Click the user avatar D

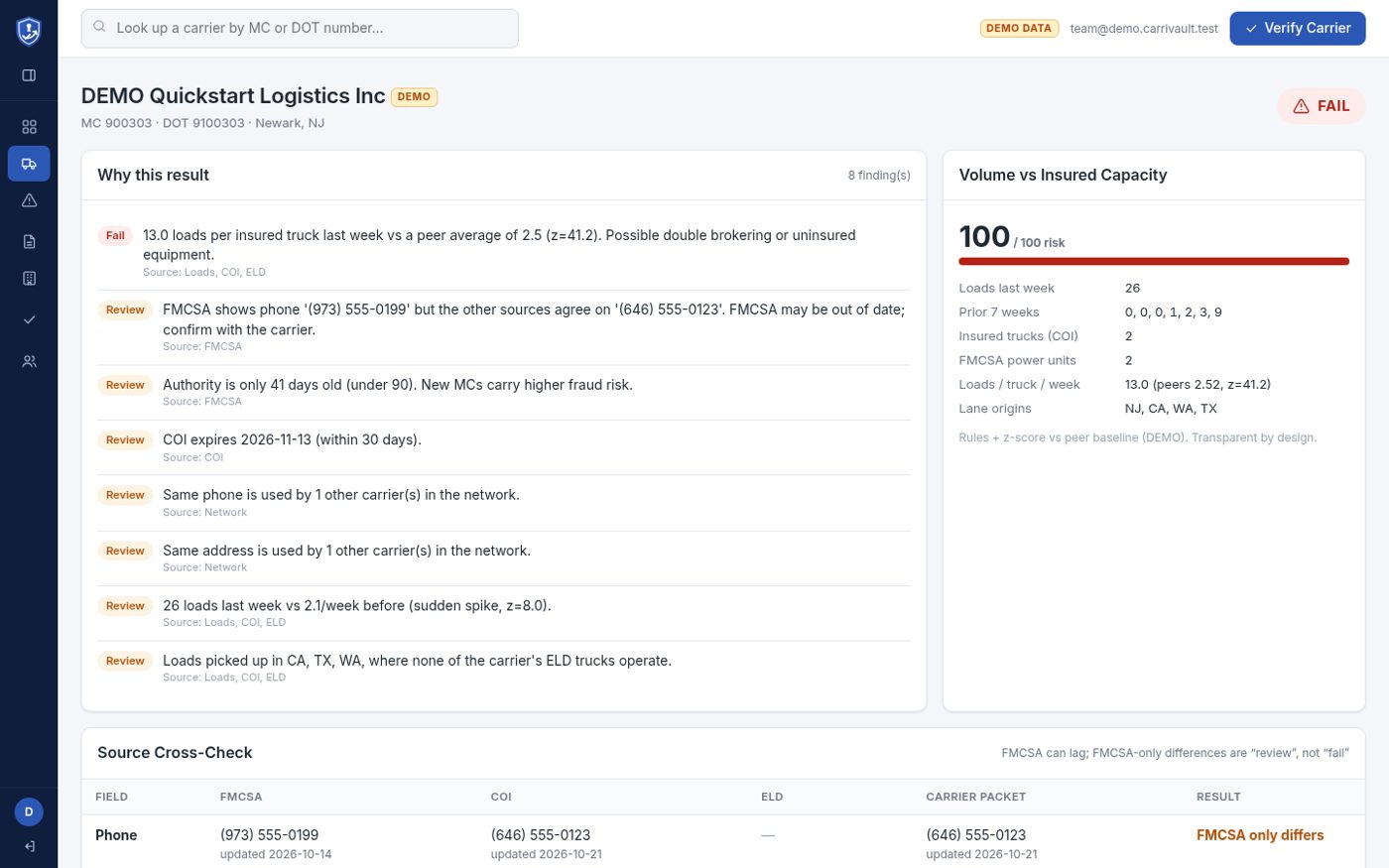[x=29, y=811]
